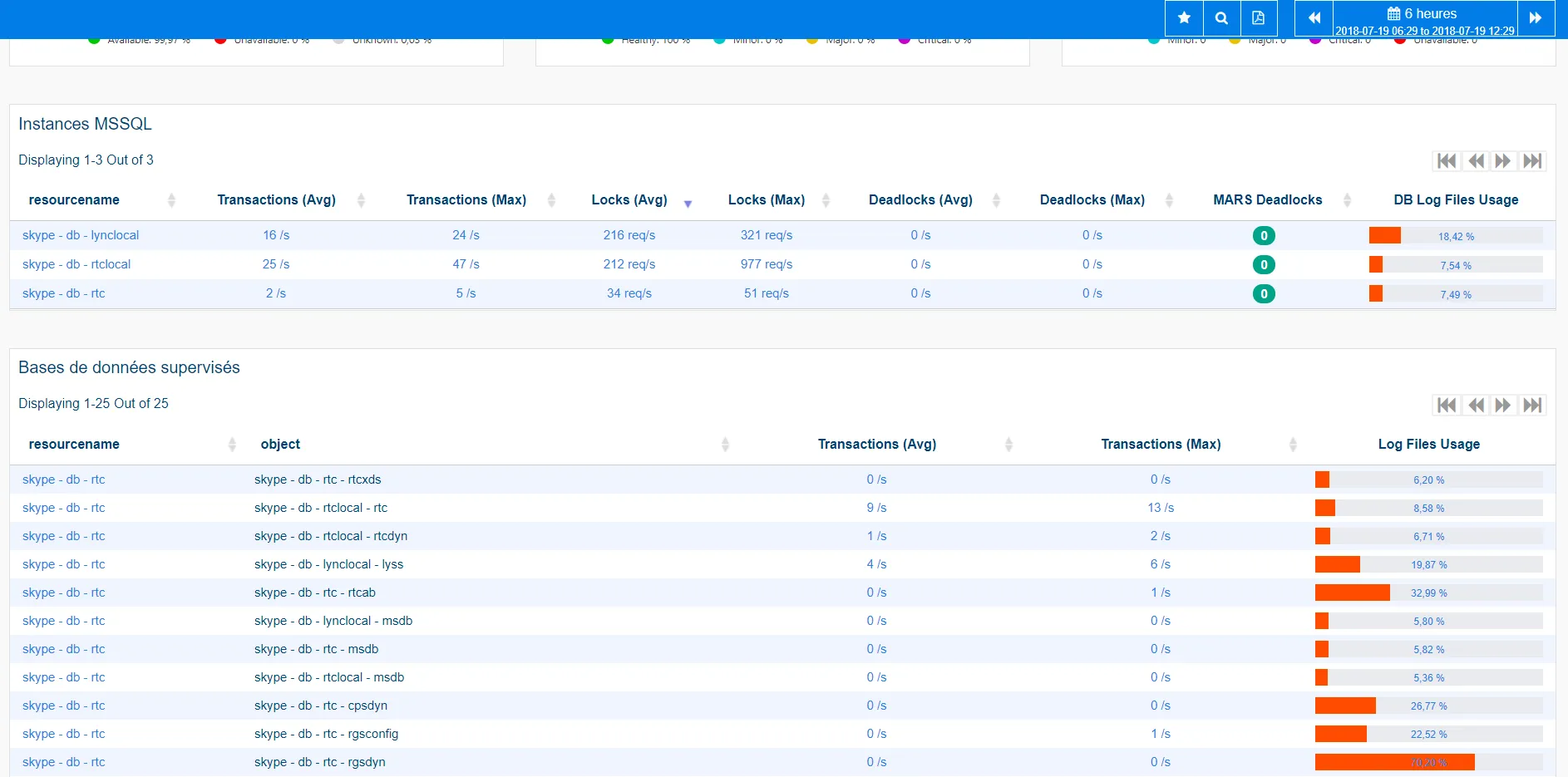Viewport: 1568px width, 777px height.
Task: Export the view as PDF
Action: point(1259,17)
